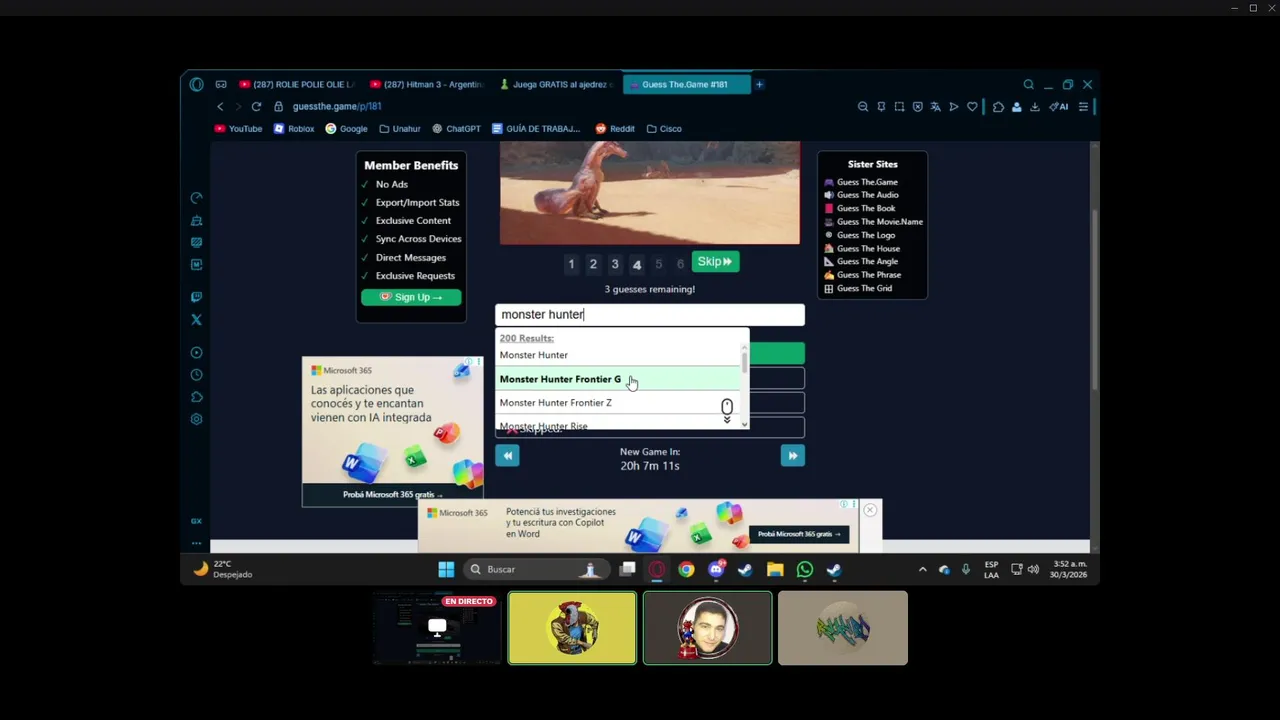Click Probá Microsoft 365 gratis side ad
This screenshot has height=720, width=1280.
[x=392, y=494]
